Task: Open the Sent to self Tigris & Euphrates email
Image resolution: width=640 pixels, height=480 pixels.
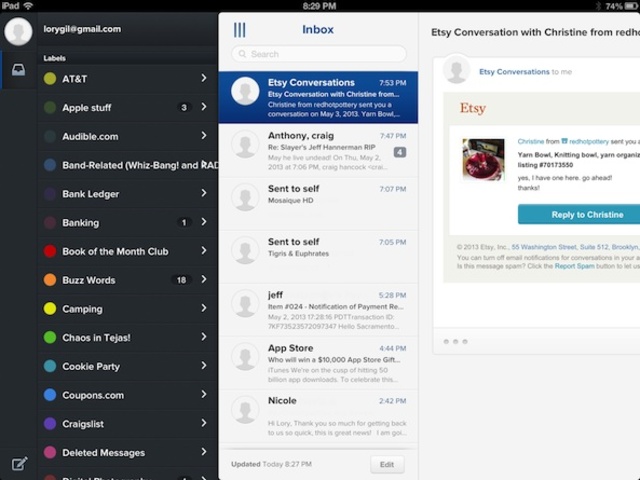Action: click(318, 256)
